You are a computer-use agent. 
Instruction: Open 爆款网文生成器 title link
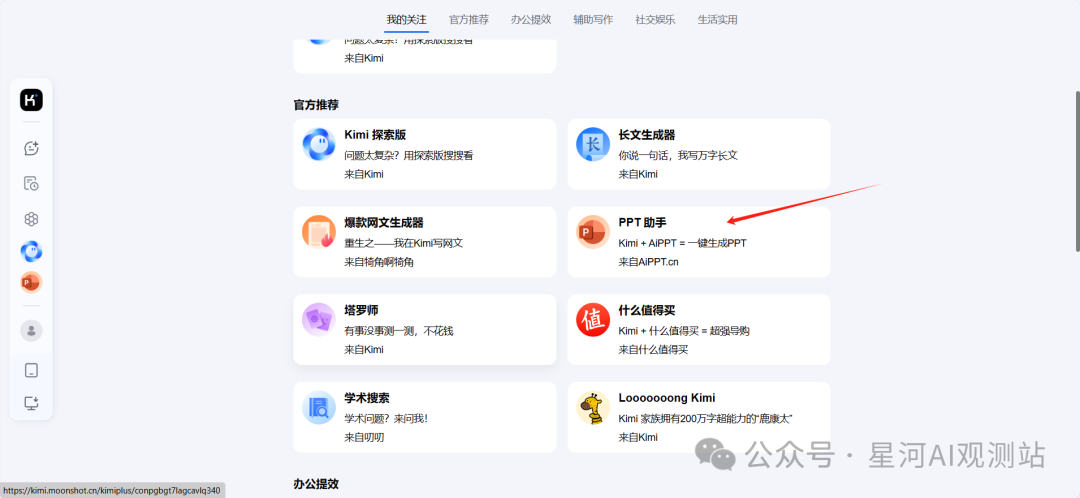[384, 222]
